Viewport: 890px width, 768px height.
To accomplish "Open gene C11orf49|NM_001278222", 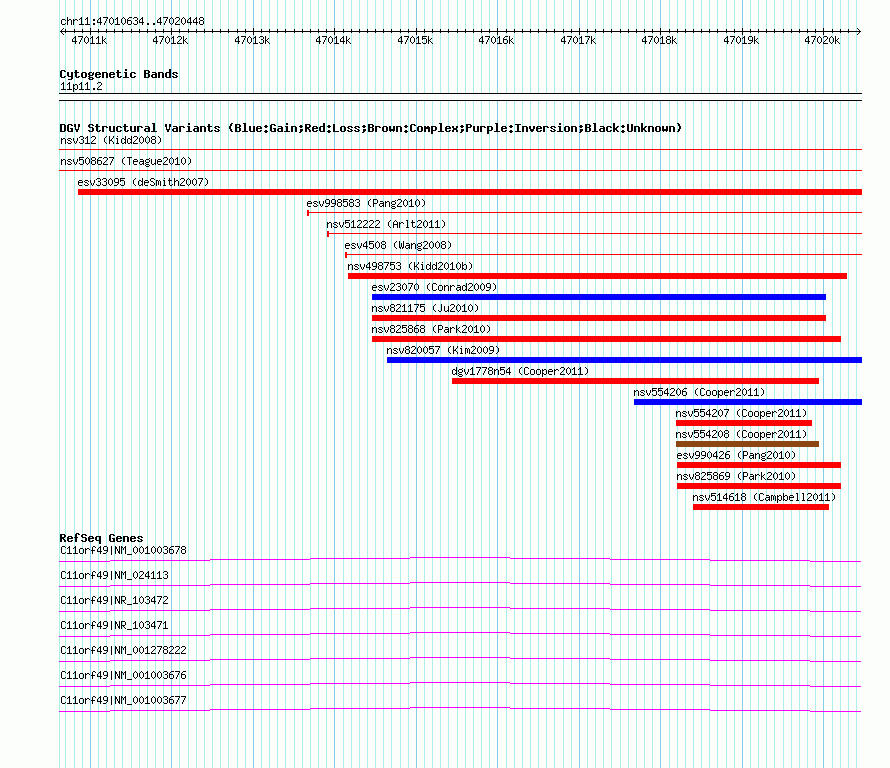I will coord(123,650).
